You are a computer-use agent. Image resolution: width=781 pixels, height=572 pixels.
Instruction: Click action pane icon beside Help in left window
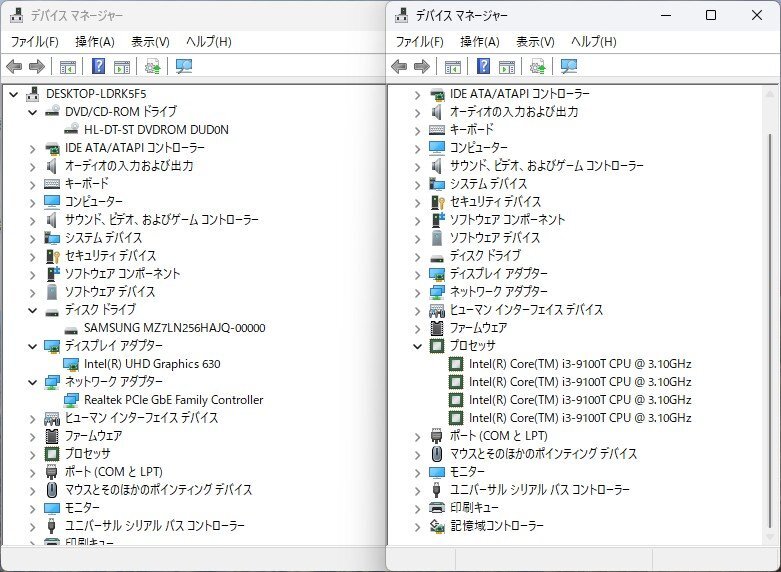(x=122, y=66)
